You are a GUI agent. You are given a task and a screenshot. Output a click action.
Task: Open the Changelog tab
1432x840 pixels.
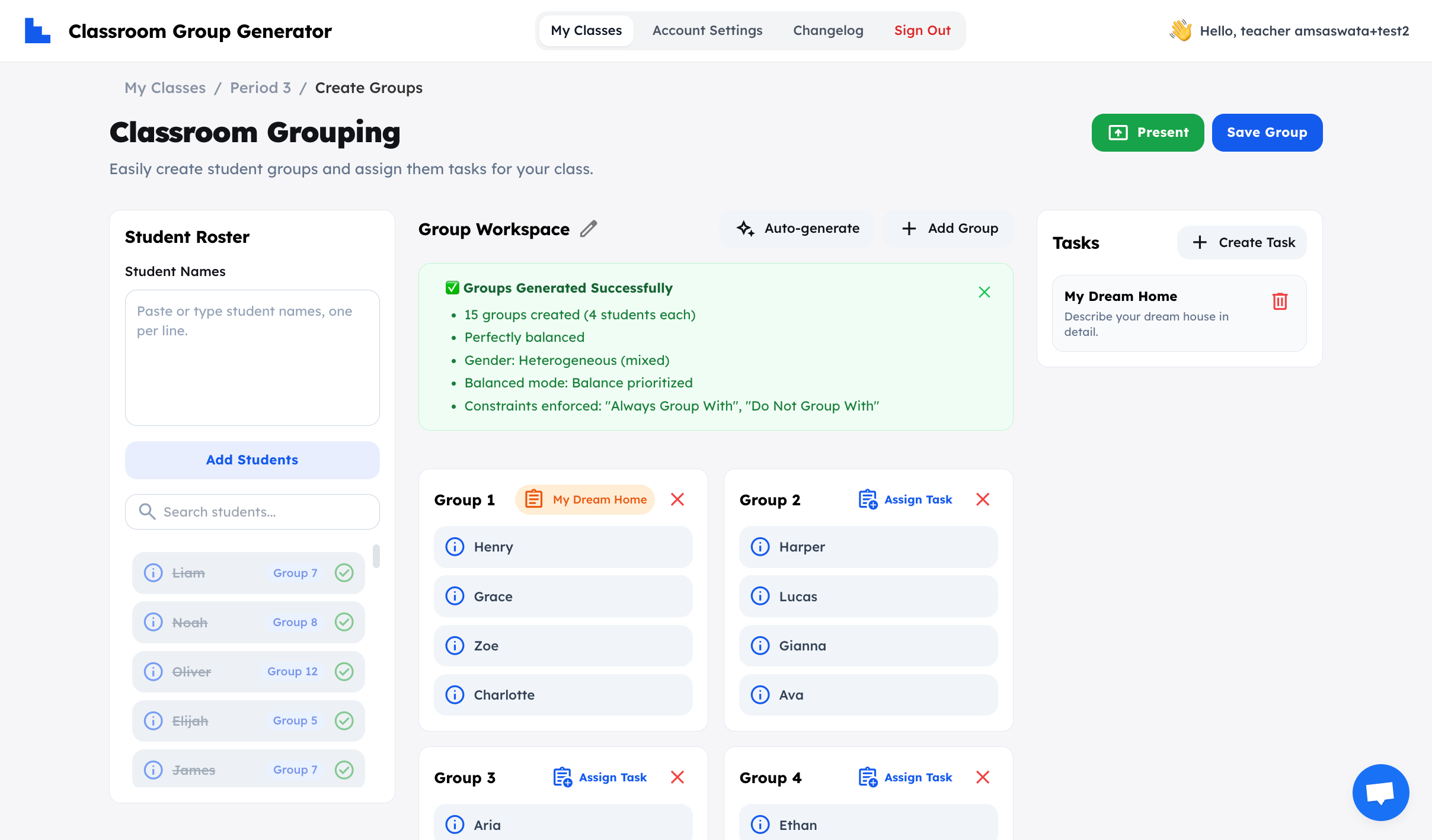click(x=828, y=31)
